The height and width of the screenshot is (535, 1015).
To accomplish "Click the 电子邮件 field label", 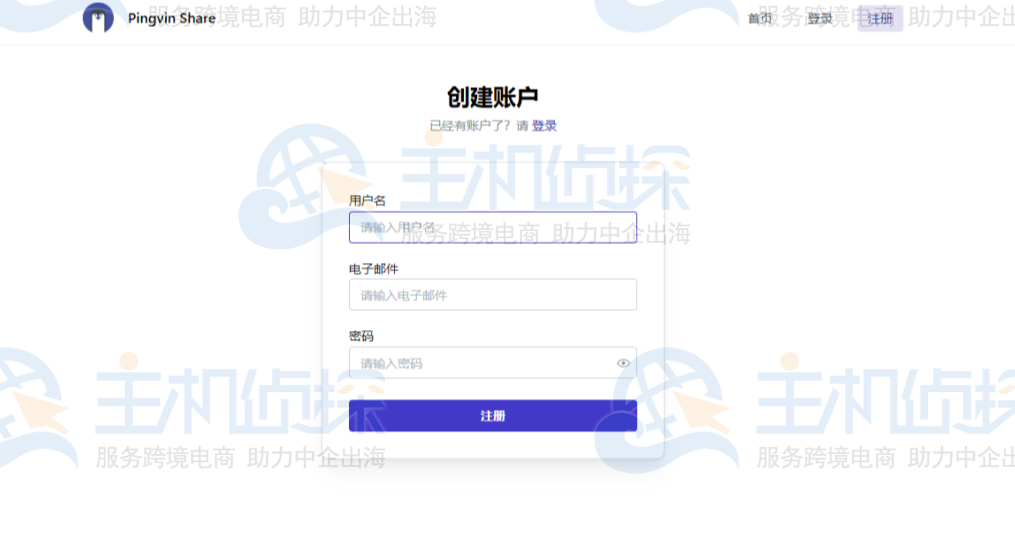I will [374, 269].
